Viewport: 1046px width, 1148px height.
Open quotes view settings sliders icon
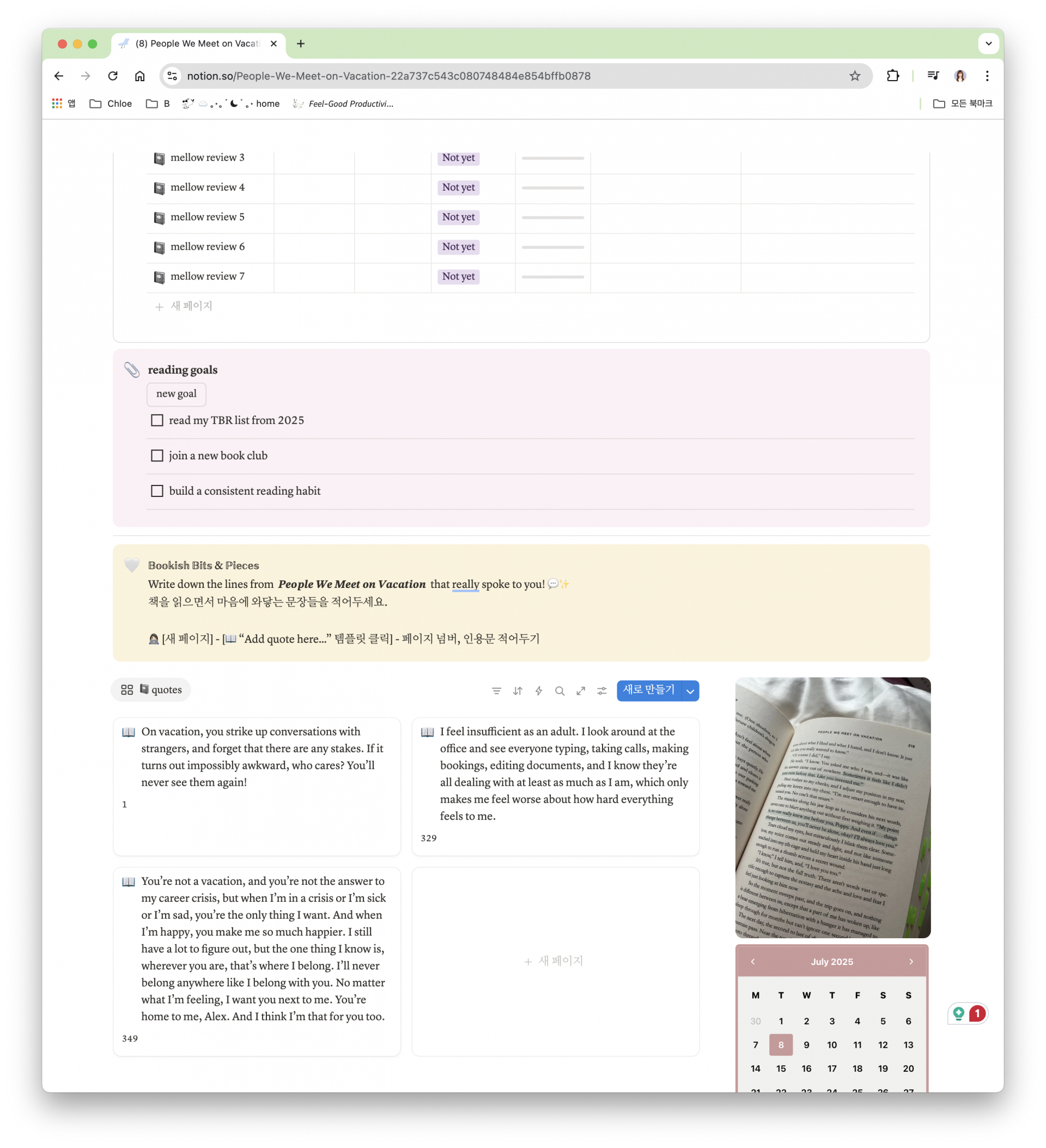[602, 691]
